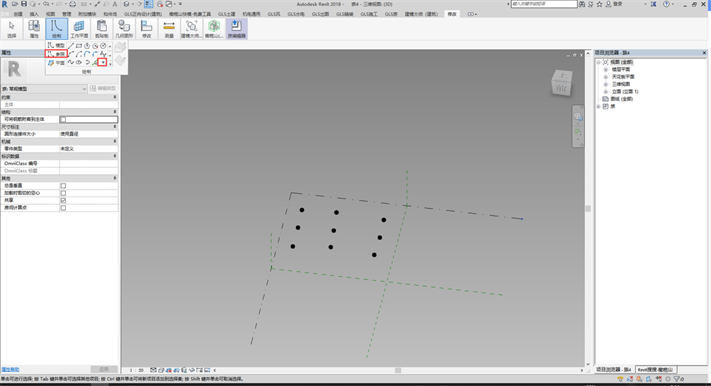
Task: Switch to the 修改 ribbon tab
Action: [452, 14]
